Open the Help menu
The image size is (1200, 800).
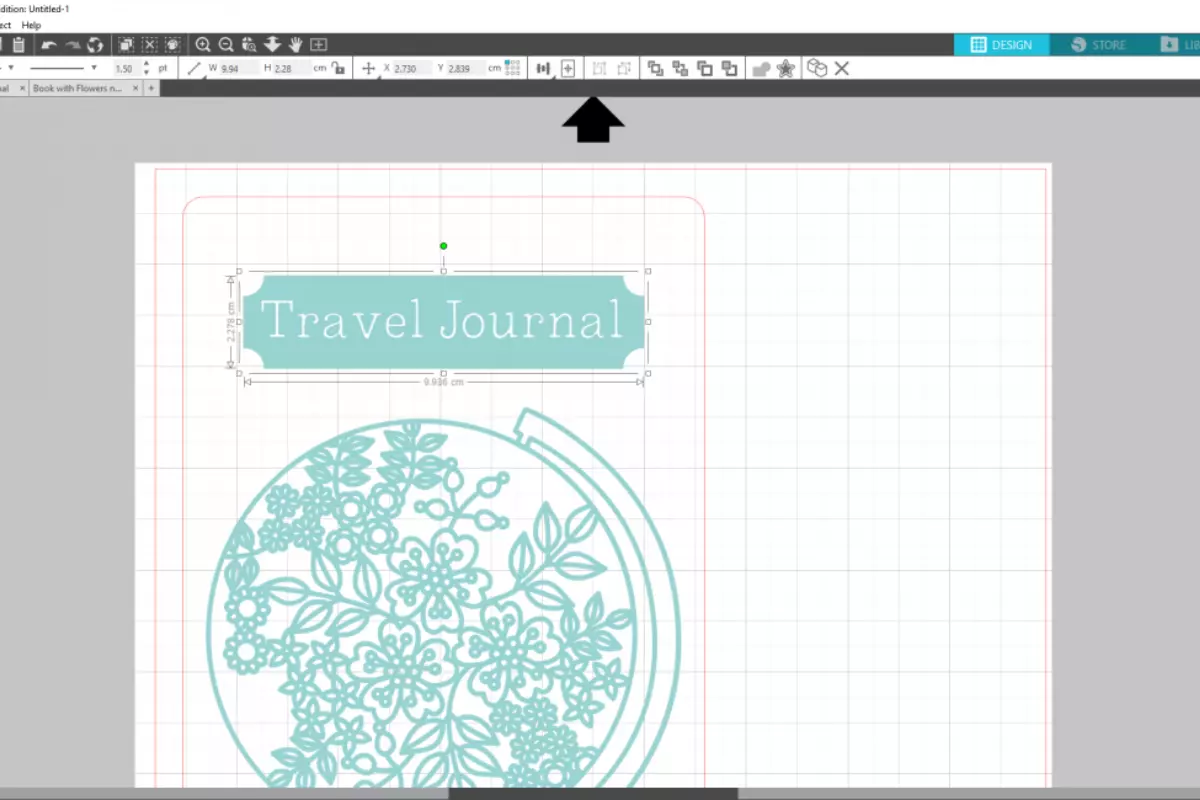click(31, 25)
